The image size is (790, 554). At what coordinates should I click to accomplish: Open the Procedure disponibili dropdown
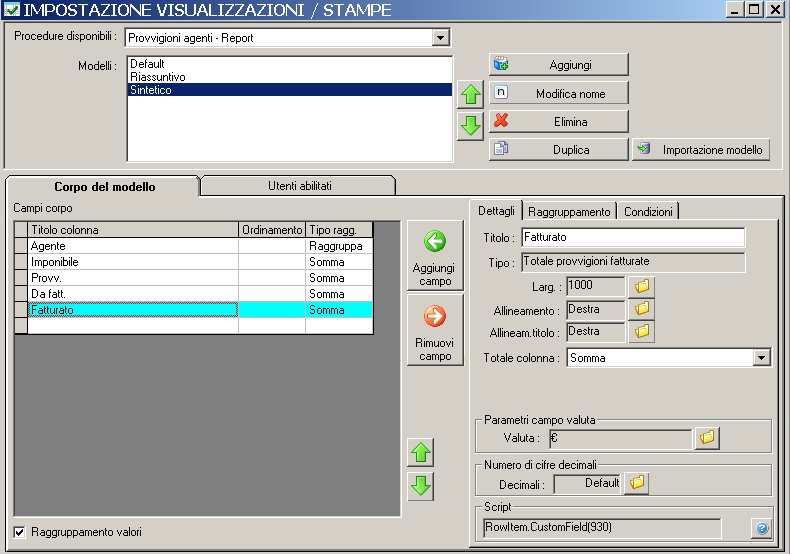[x=440, y=37]
